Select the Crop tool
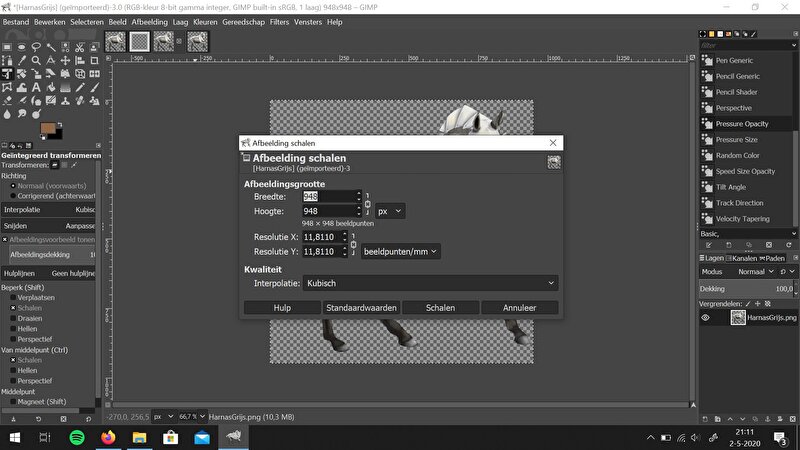The width and height of the screenshot is (800, 450). click(94, 60)
